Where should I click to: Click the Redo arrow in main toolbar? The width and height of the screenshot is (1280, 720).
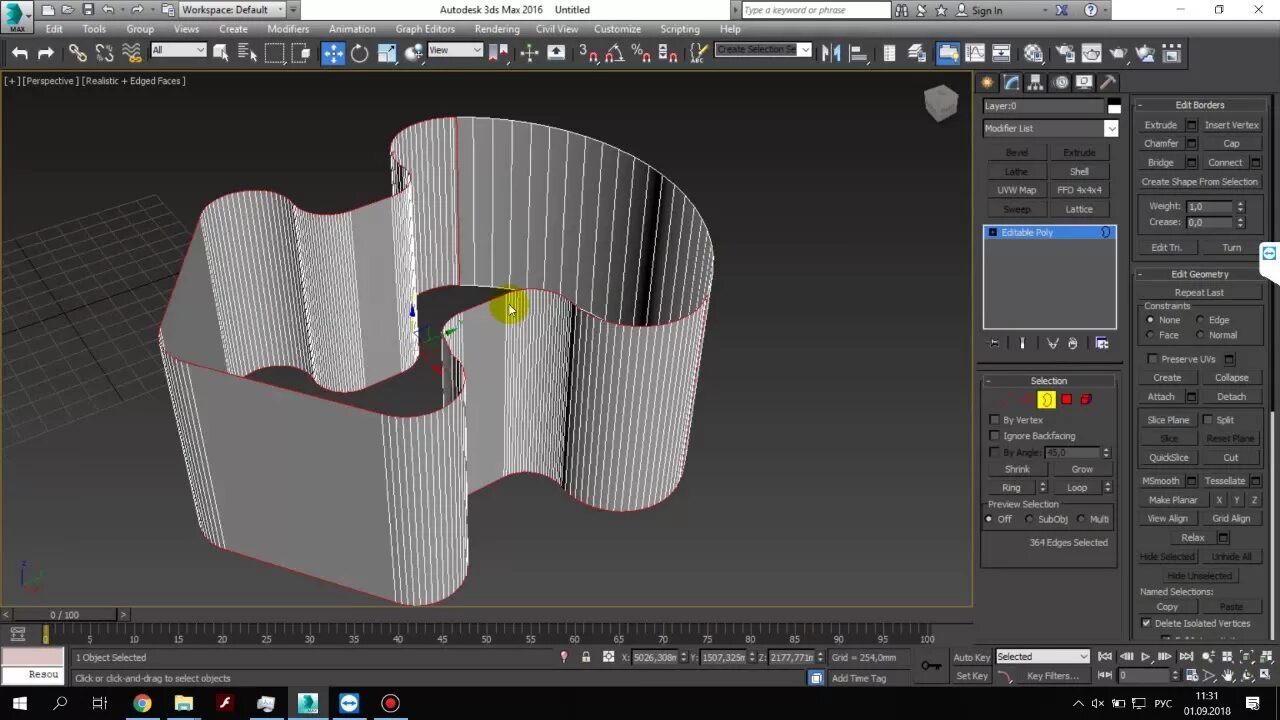45,53
